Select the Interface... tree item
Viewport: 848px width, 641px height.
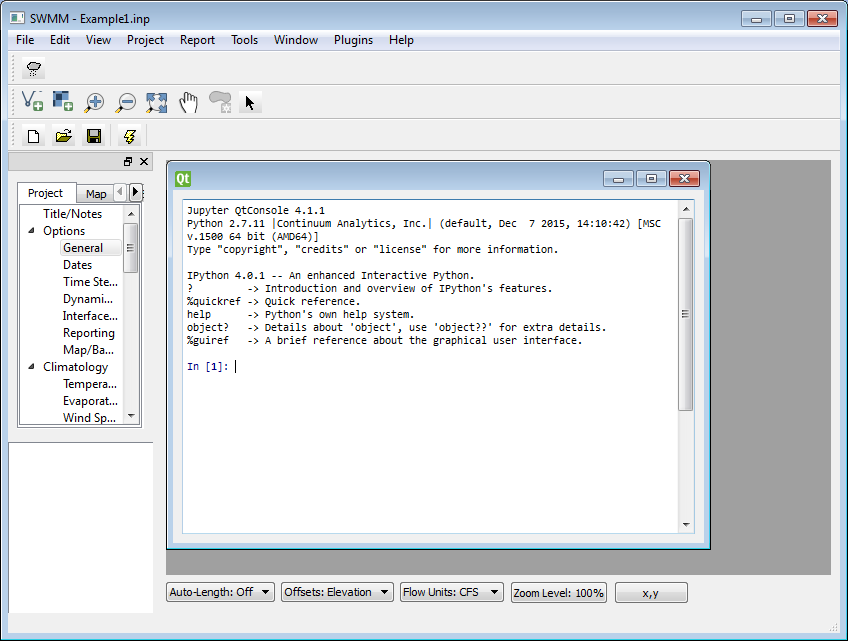90,316
